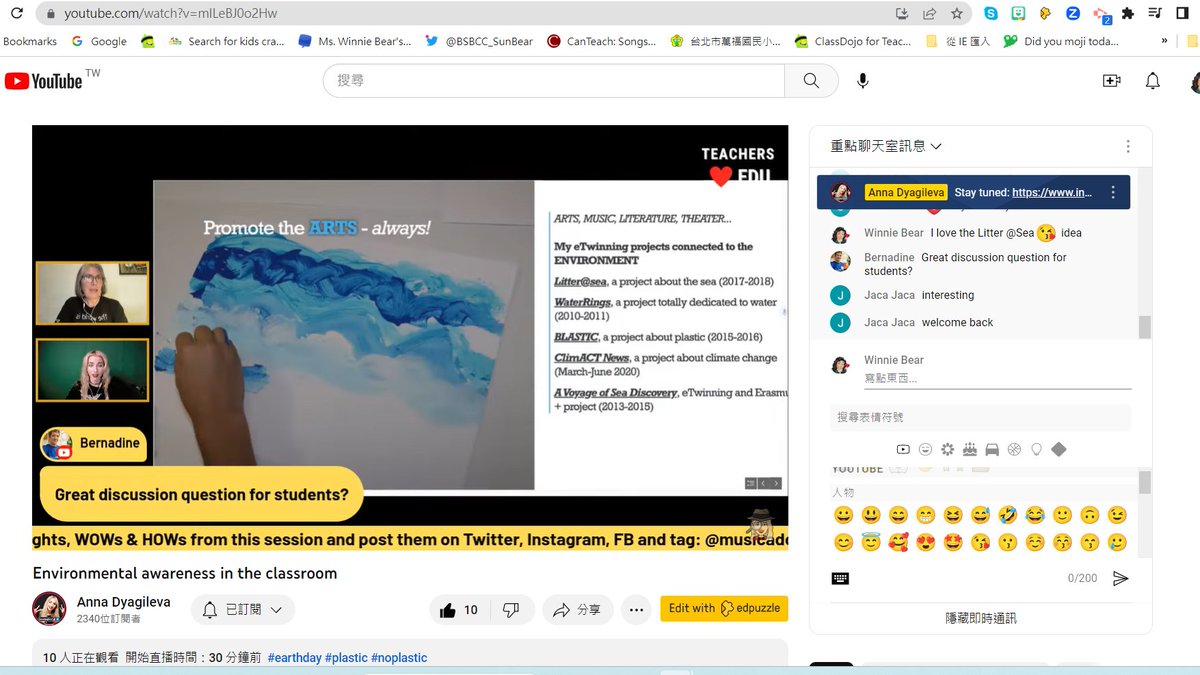The image size is (1200, 675).
Task: Select the birthday cake food emoji category
Action: [x=970, y=450]
